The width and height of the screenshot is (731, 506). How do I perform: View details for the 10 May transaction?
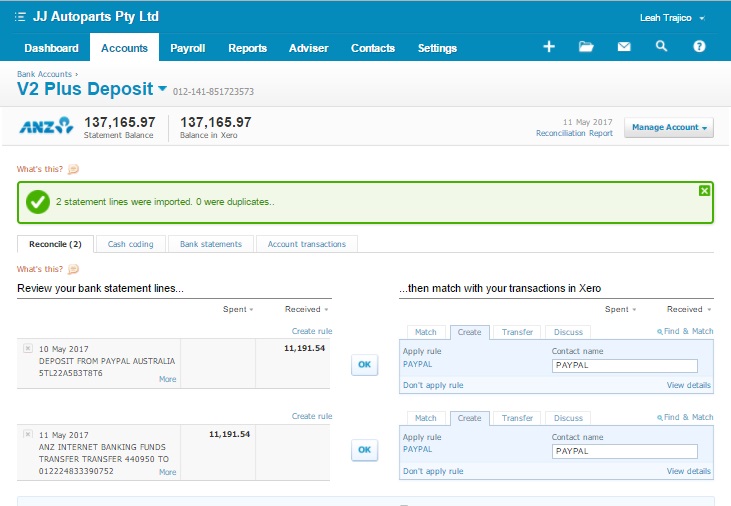coord(689,385)
